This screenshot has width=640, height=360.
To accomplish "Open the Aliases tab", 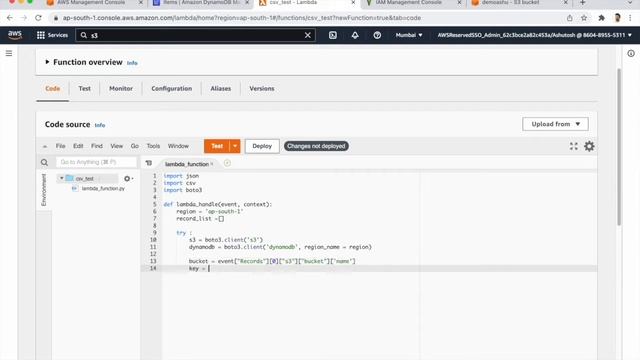I will (221, 89).
